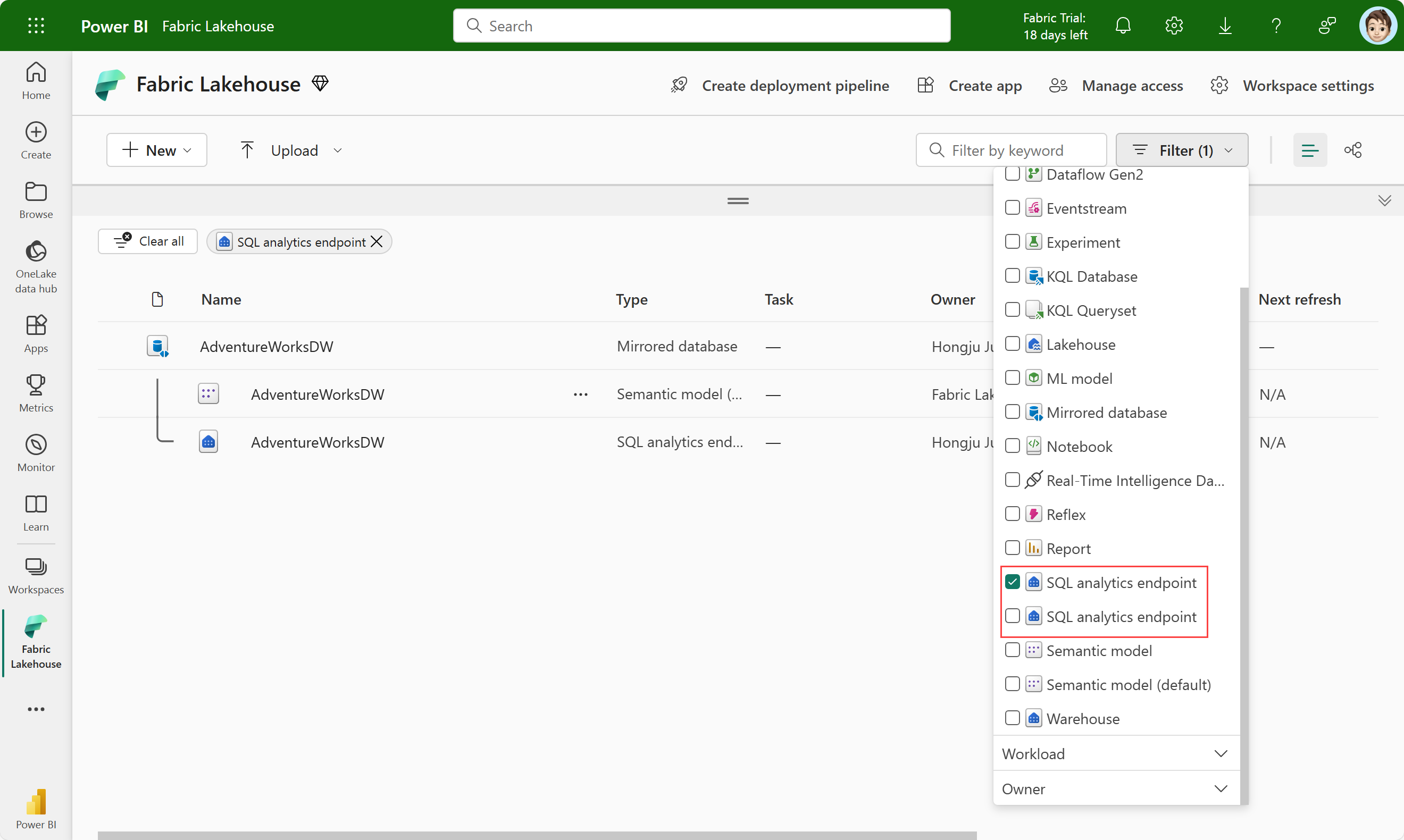Click Create deployment pipeline
The image size is (1404, 840).
780,86
